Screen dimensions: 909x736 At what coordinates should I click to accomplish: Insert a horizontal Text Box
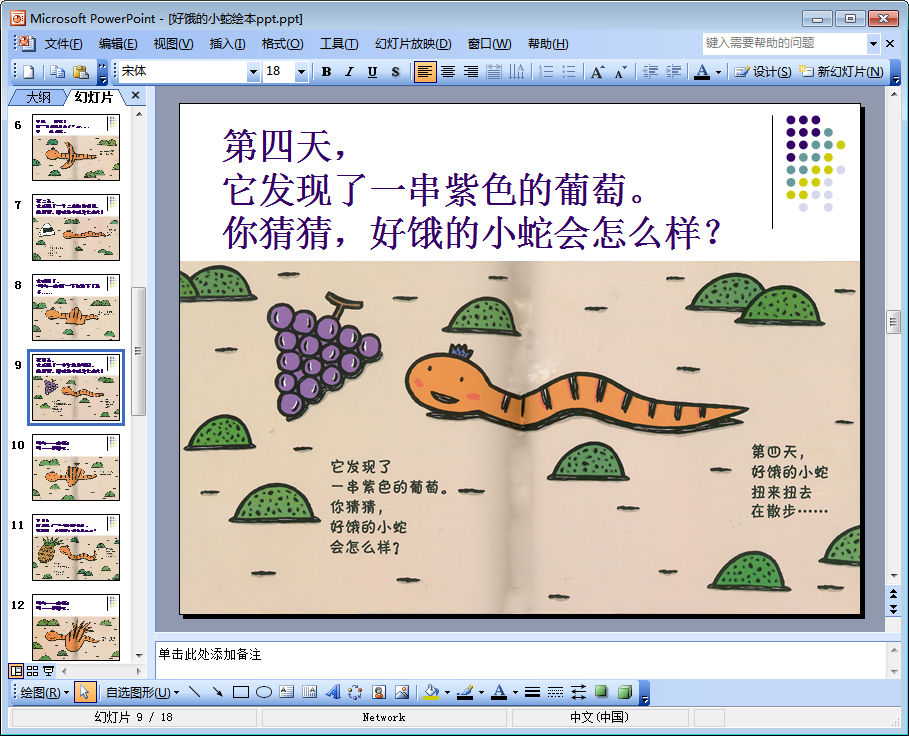286,693
